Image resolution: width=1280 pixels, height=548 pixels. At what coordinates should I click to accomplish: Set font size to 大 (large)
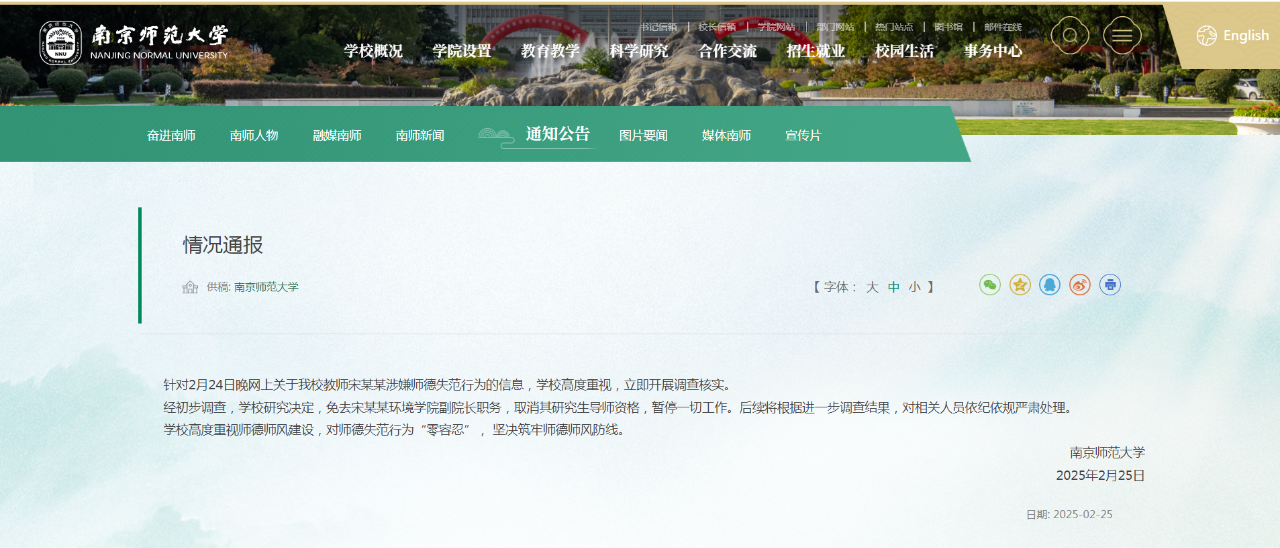(x=872, y=287)
